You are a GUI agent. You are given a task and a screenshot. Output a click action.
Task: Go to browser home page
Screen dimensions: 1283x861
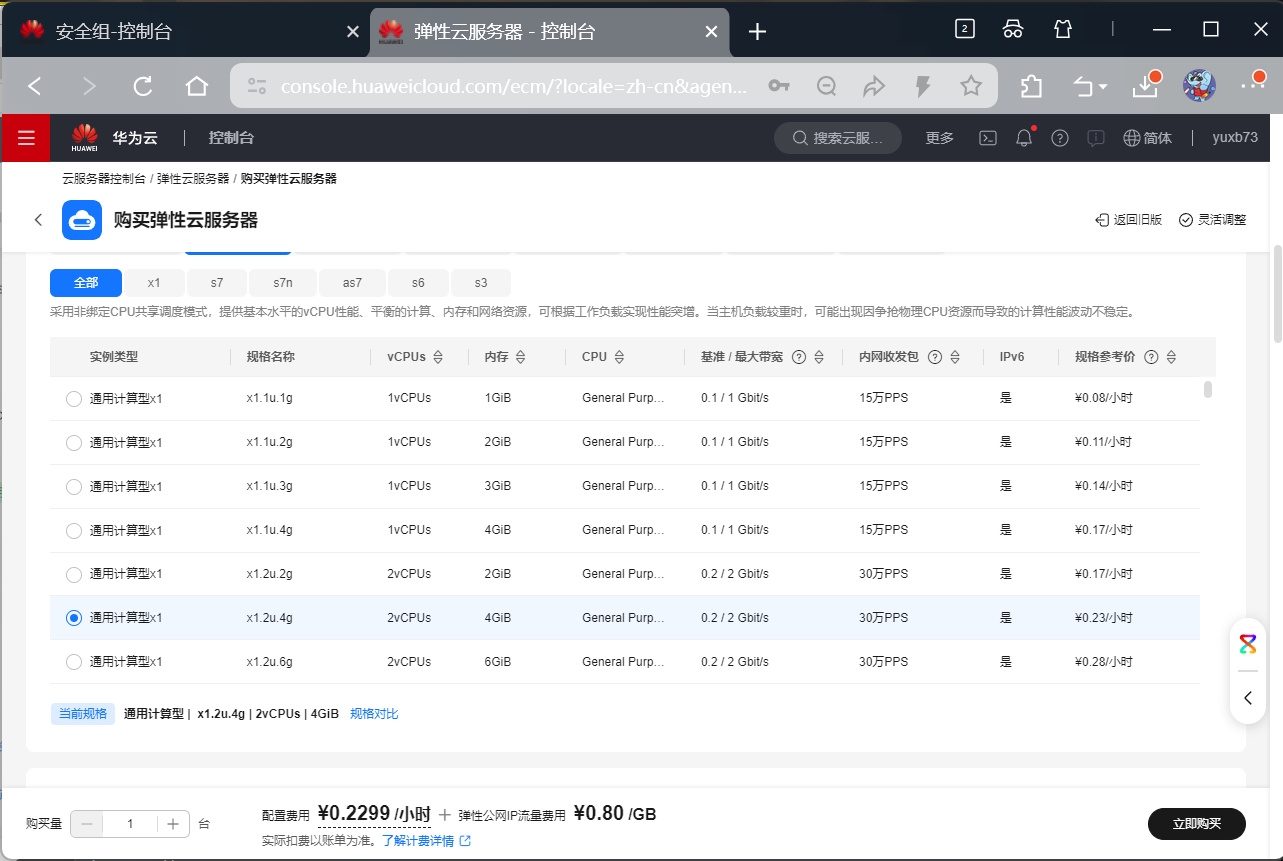(x=197, y=86)
